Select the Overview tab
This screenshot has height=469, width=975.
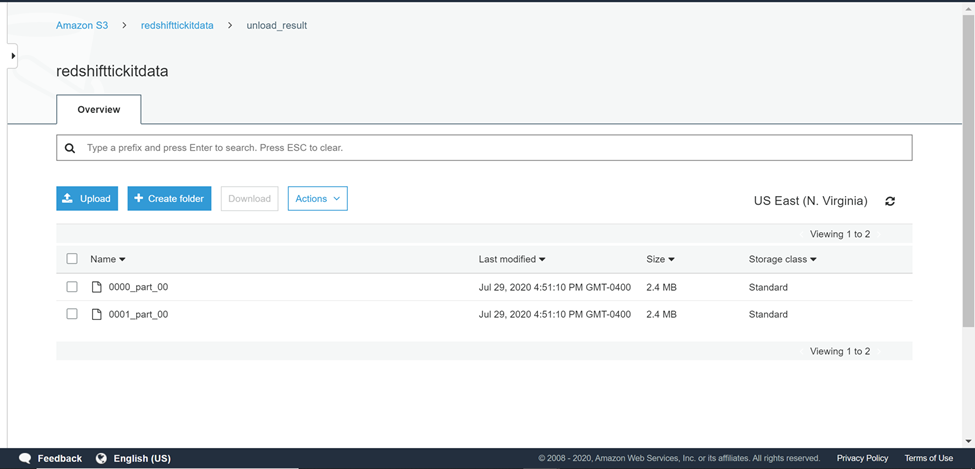99,109
